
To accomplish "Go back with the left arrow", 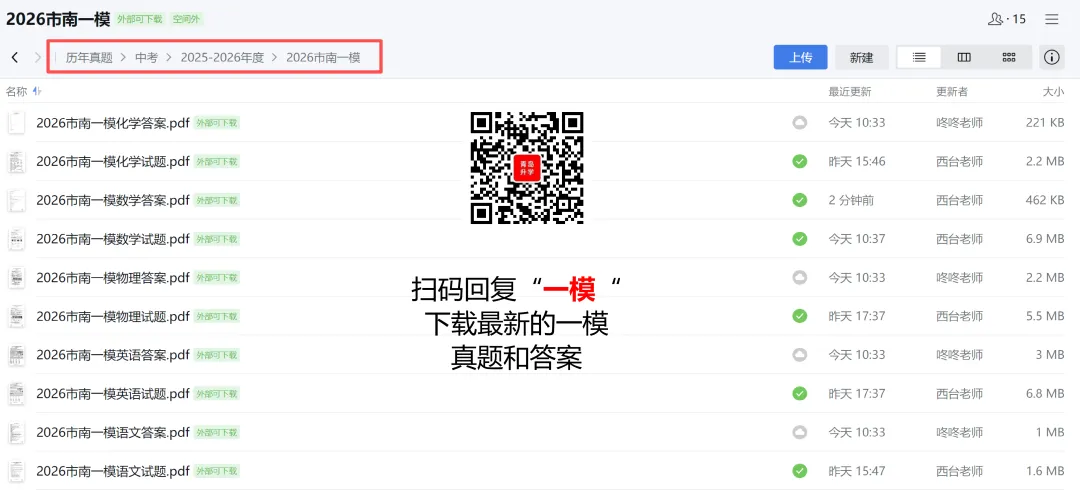I will (x=15, y=57).
